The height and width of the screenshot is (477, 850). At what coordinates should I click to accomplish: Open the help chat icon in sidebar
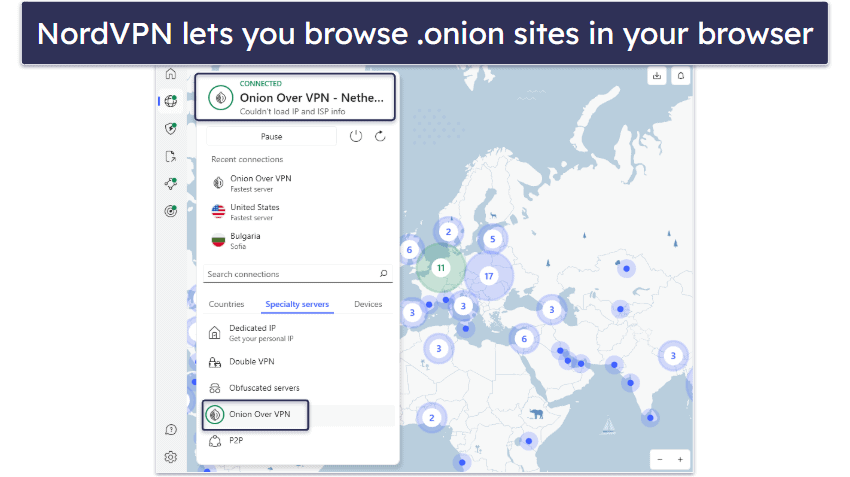[x=171, y=430]
